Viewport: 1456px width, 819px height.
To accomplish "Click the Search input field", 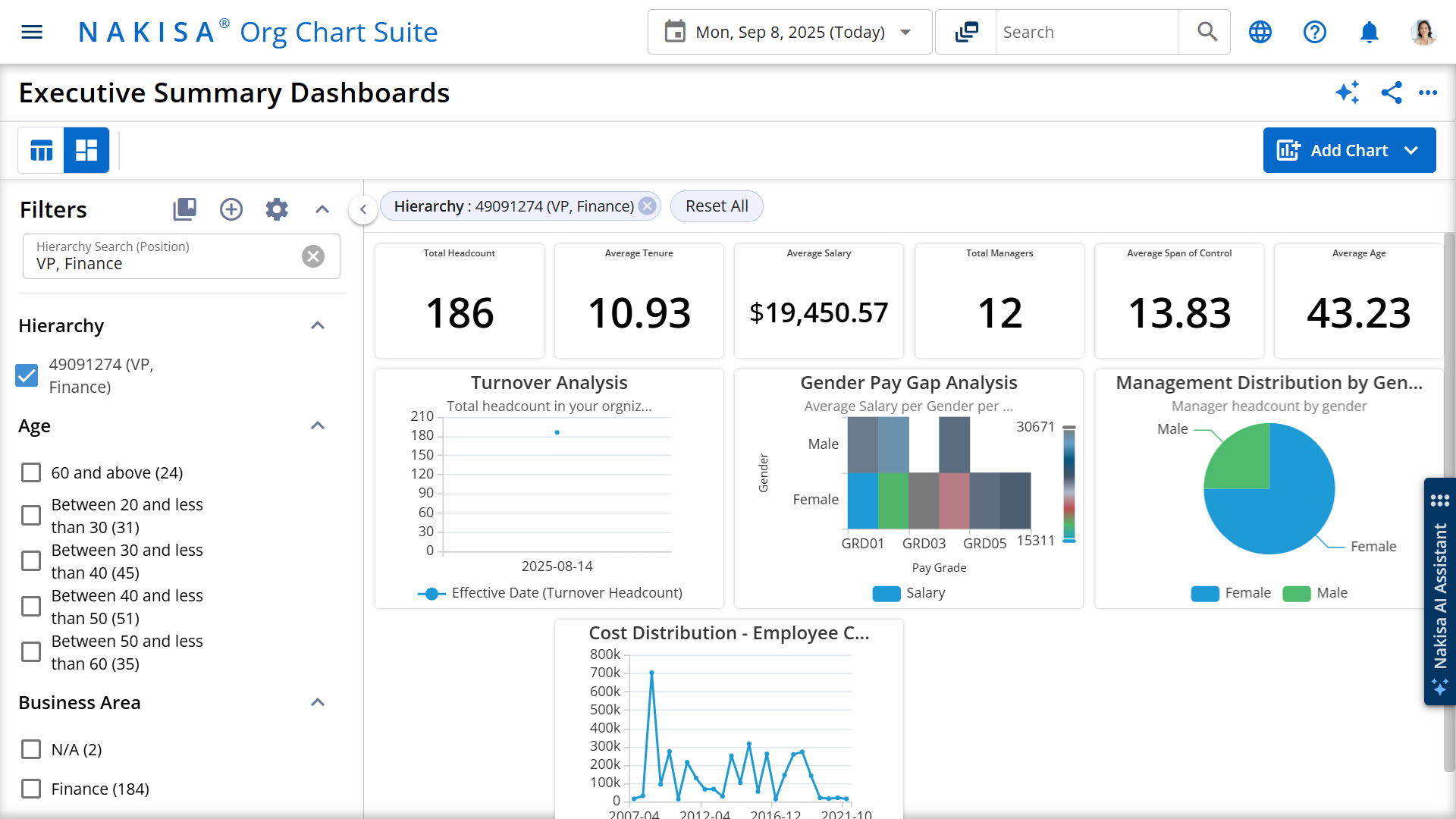I will [1085, 32].
